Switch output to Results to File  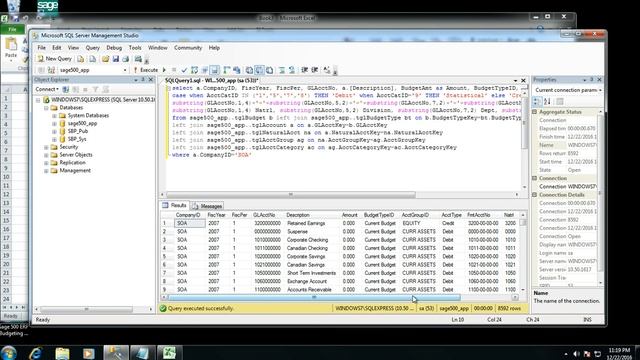pos(269,70)
